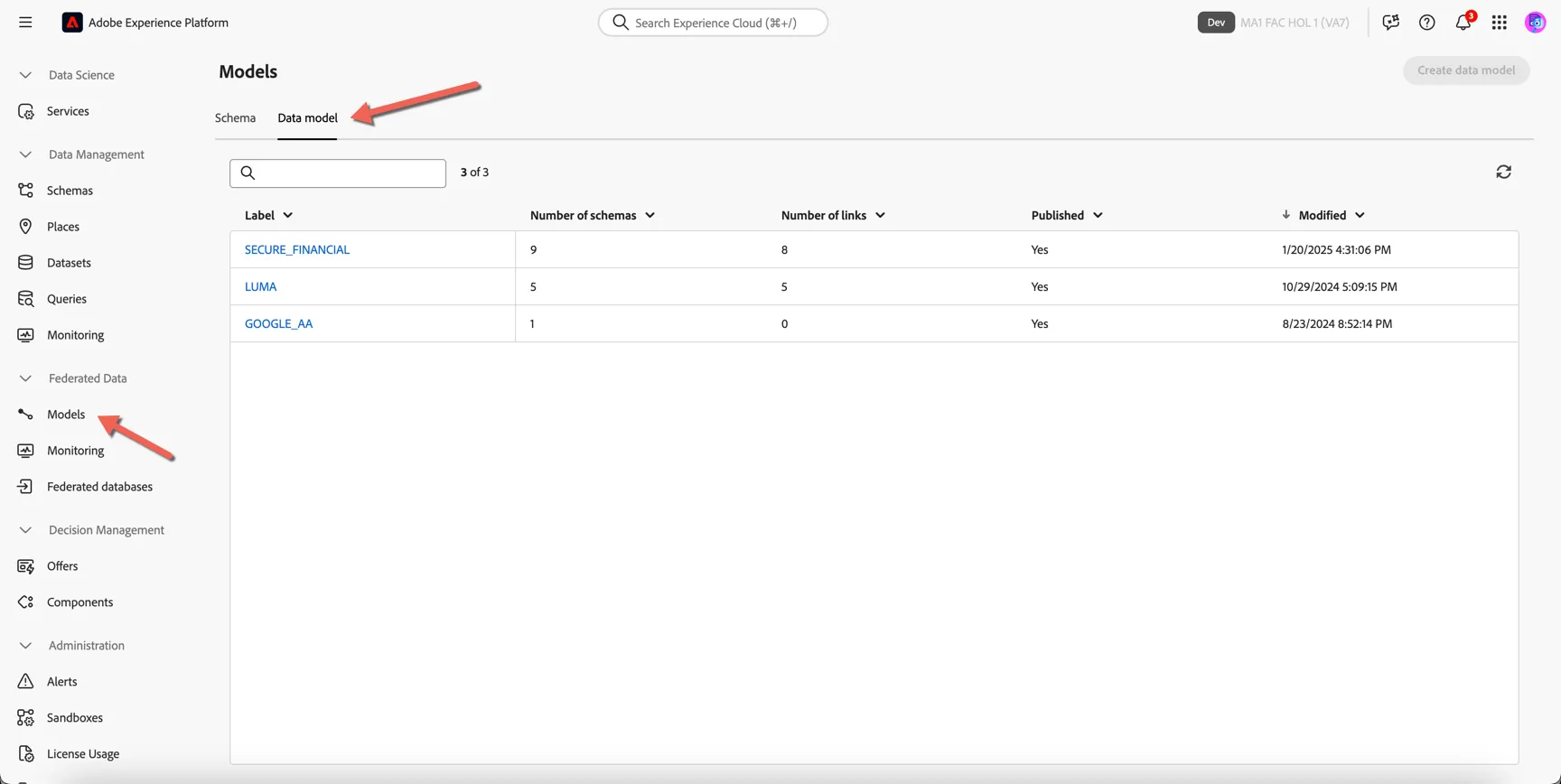1561x784 pixels.
Task: Click the Places pin icon
Action: [25, 227]
